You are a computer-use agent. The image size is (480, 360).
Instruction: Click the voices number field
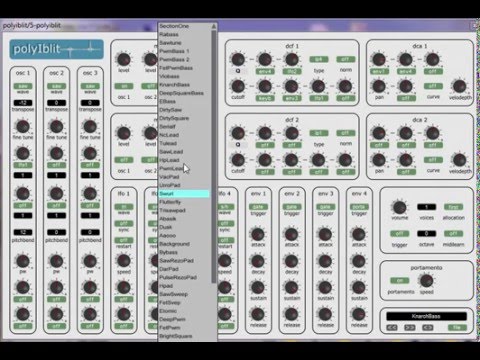(426, 207)
